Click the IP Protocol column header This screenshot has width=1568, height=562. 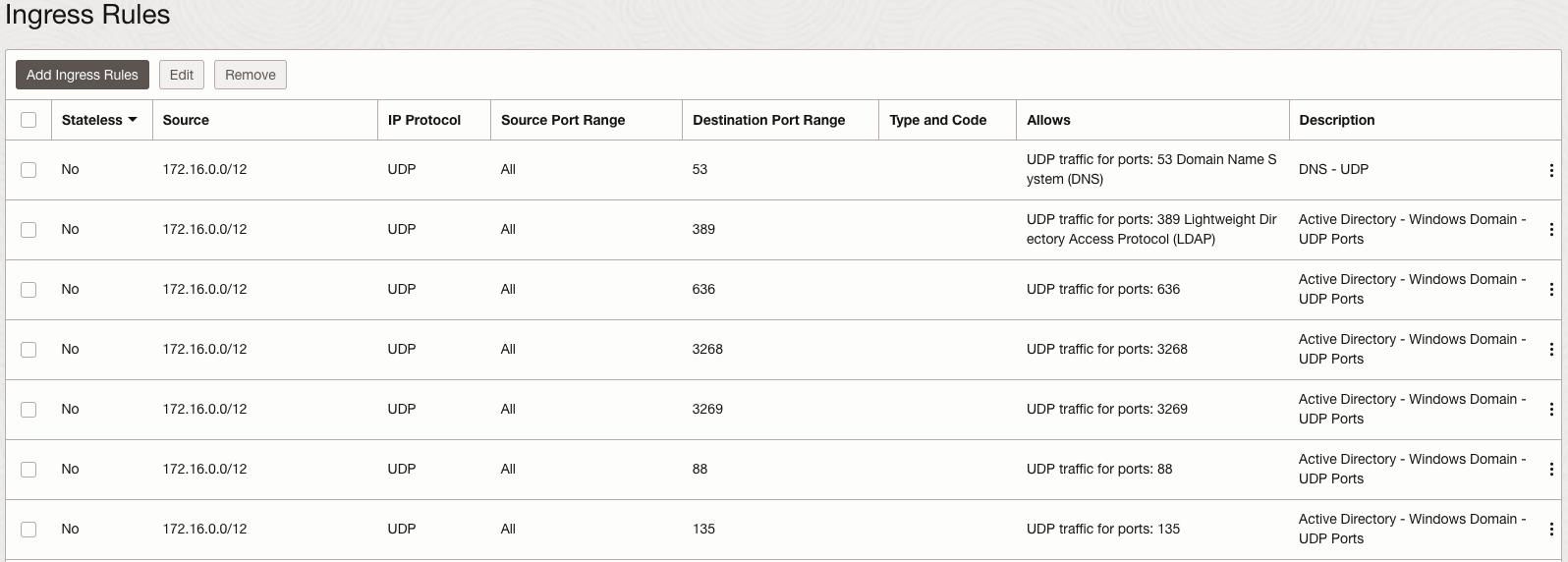[x=423, y=120]
